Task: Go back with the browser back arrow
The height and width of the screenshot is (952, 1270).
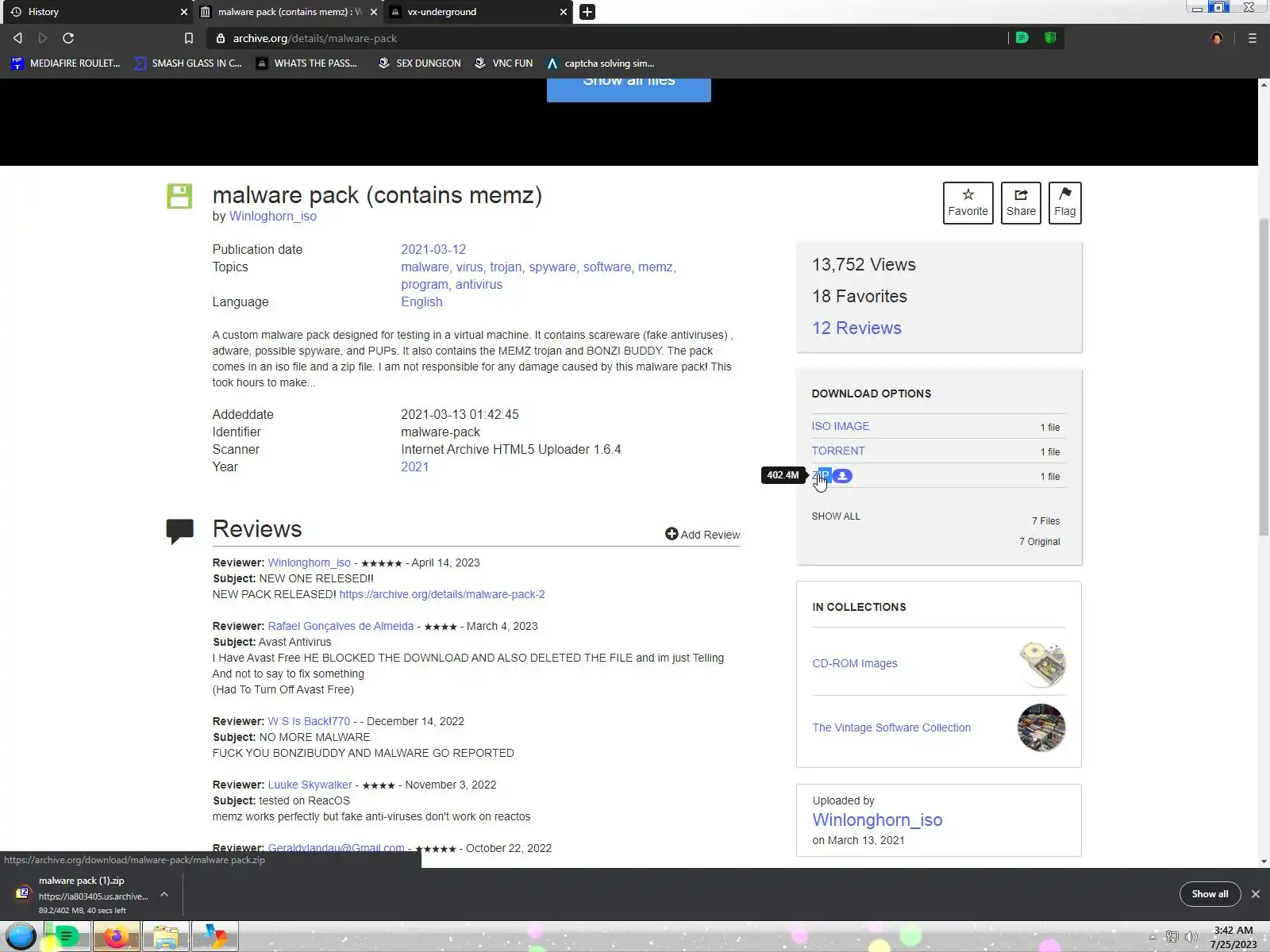Action: tap(17, 38)
